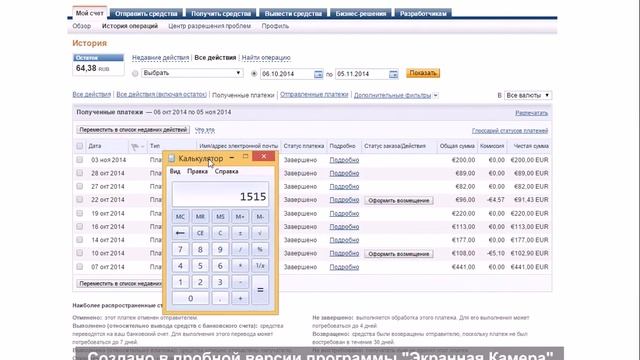Click calculator decimal comma button
Image resolution: width=640 pixels, height=360 pixels.
coord(220,298)
